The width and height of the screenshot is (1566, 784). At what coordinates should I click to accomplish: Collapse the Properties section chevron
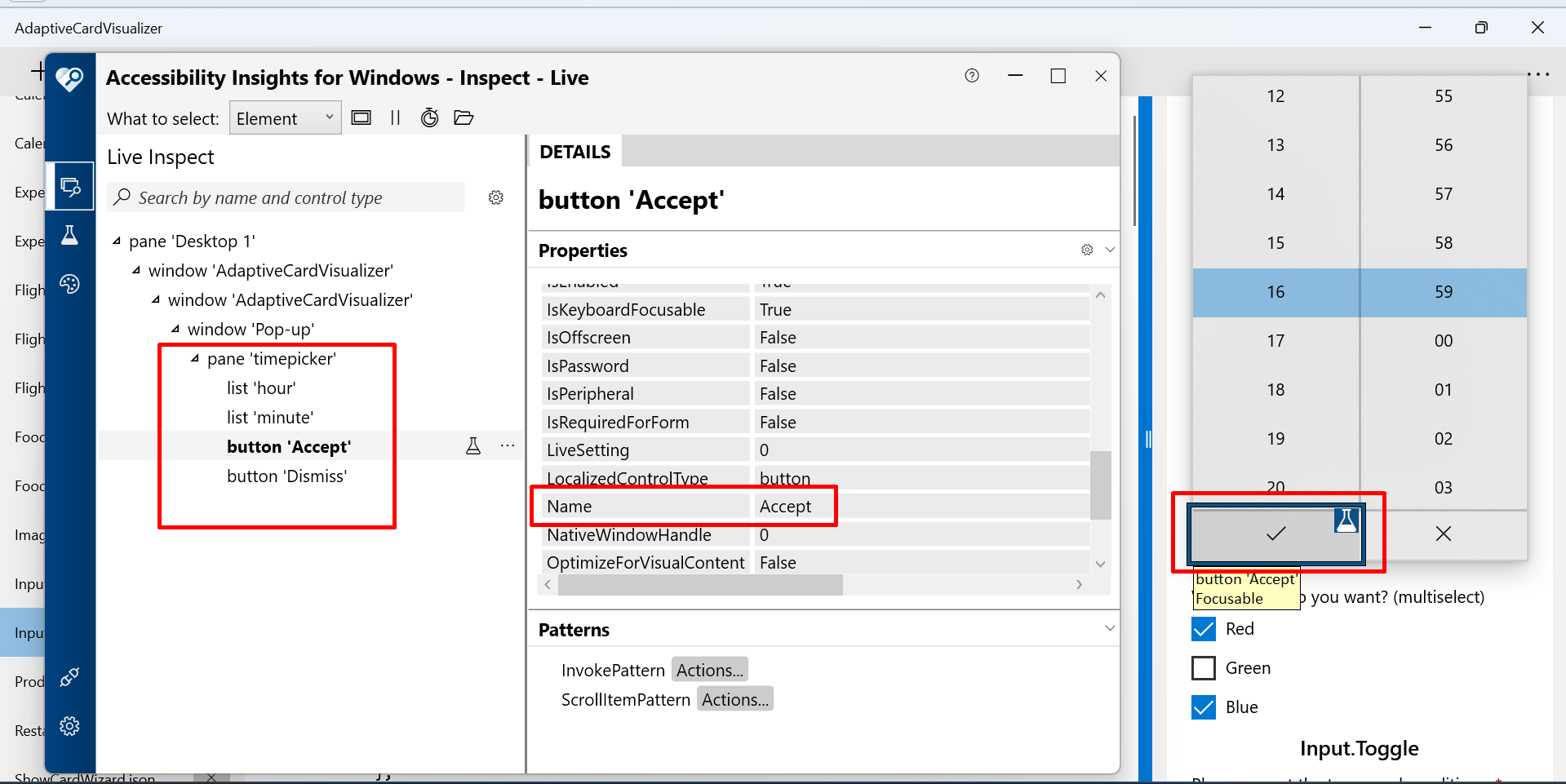pos(1109,250)
